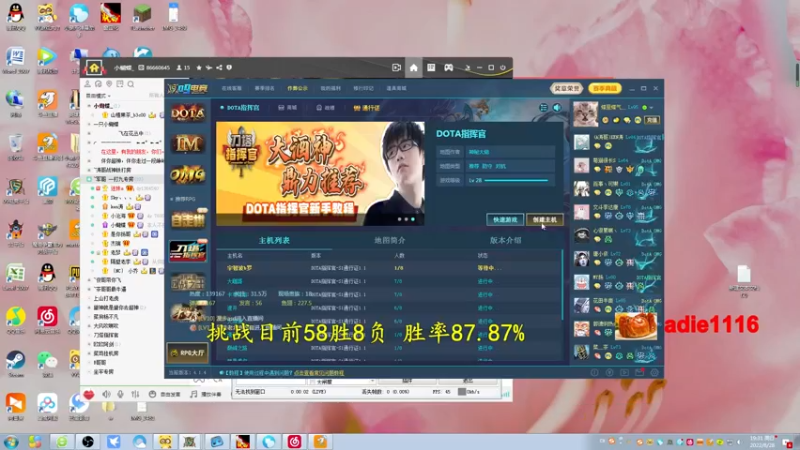The width and height of the screenshot is (800, 450).
Task: Click the 奖章荣誉 button in the title bar
Action: [x=567, y=88]
